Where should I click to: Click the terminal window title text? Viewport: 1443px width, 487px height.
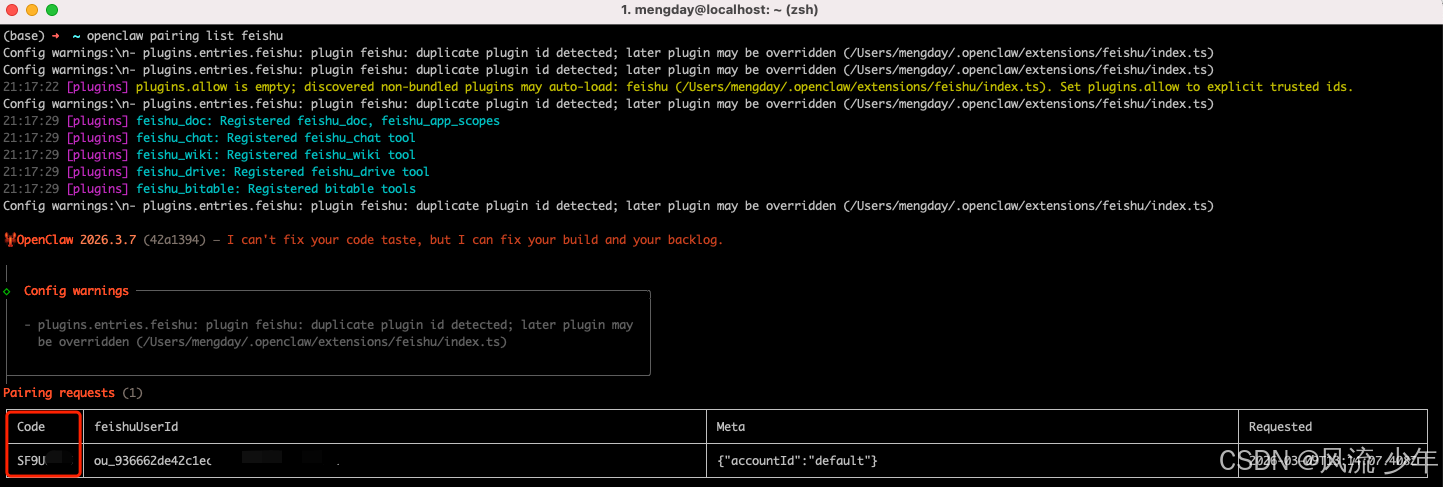(x=721, y=10)
